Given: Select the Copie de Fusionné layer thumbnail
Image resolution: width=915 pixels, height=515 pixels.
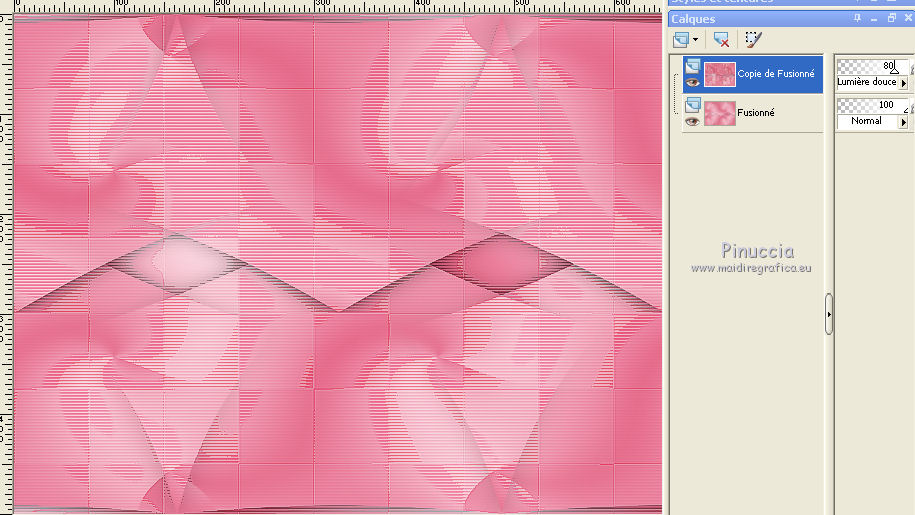Looking at the screenshot, I should 720,74.
